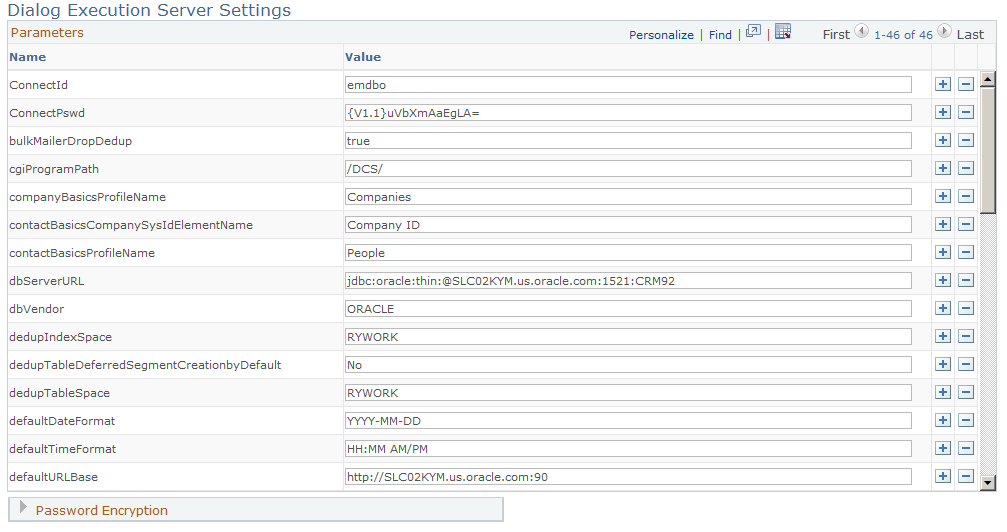Add a row after dedupTableSpace
1007x532 pixels.
[x=943, y=393]
